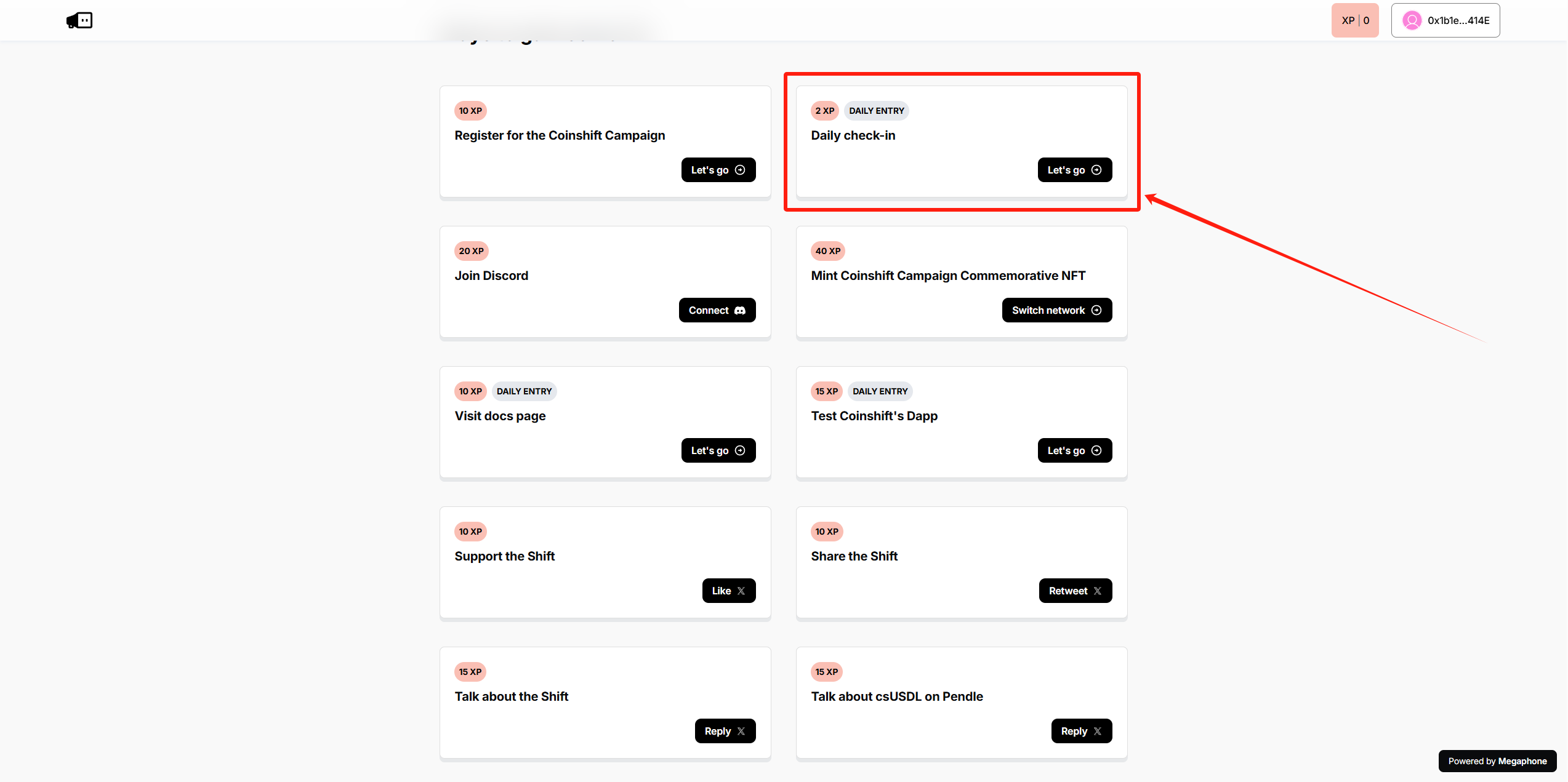1568x782 pixels.
Task: Click Reply on Talk about the Shift
Action: [x=725, y=731]
